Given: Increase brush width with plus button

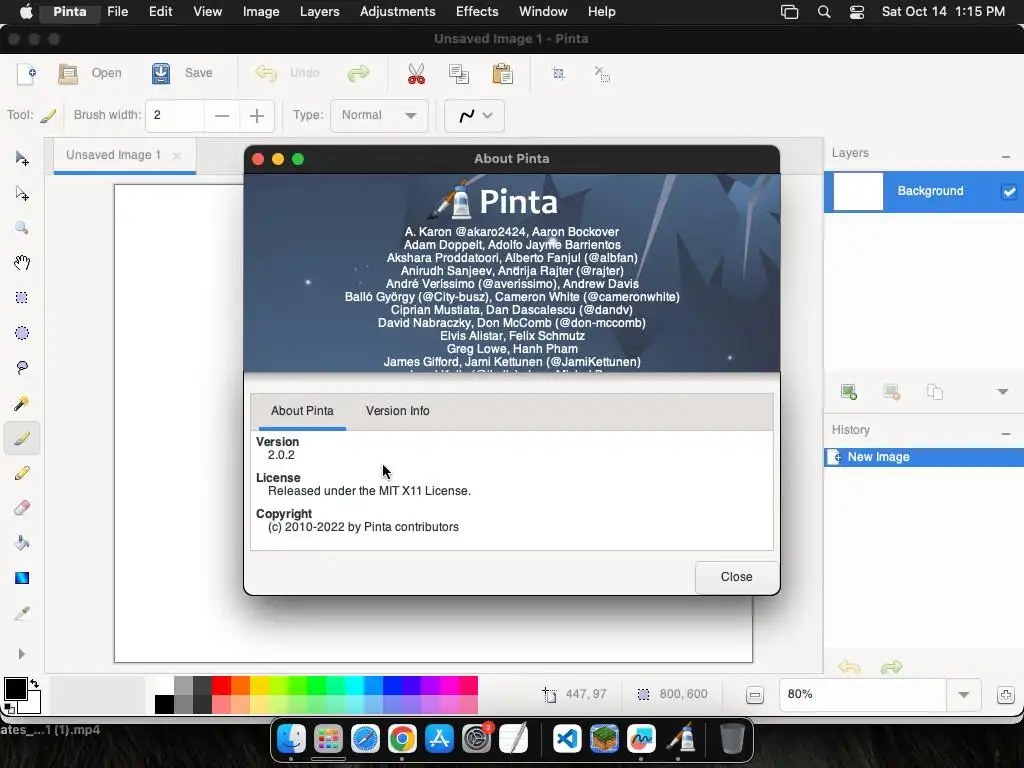Looking at the screenshot, I should pos(257,116).
